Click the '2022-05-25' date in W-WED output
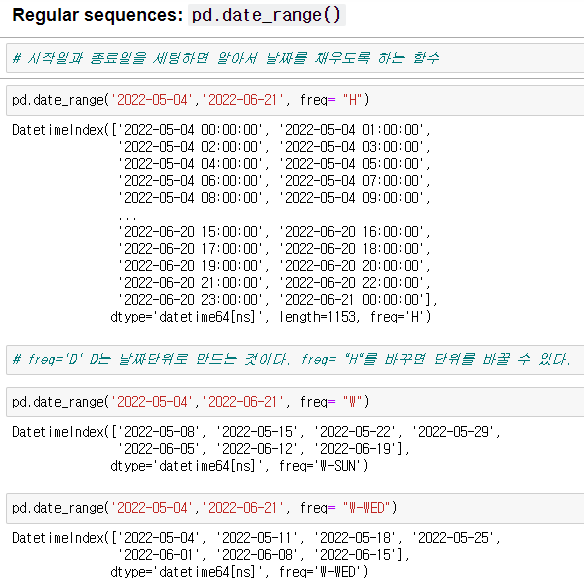Viewport: 584px width, 588px height. [x=453, y=538]
